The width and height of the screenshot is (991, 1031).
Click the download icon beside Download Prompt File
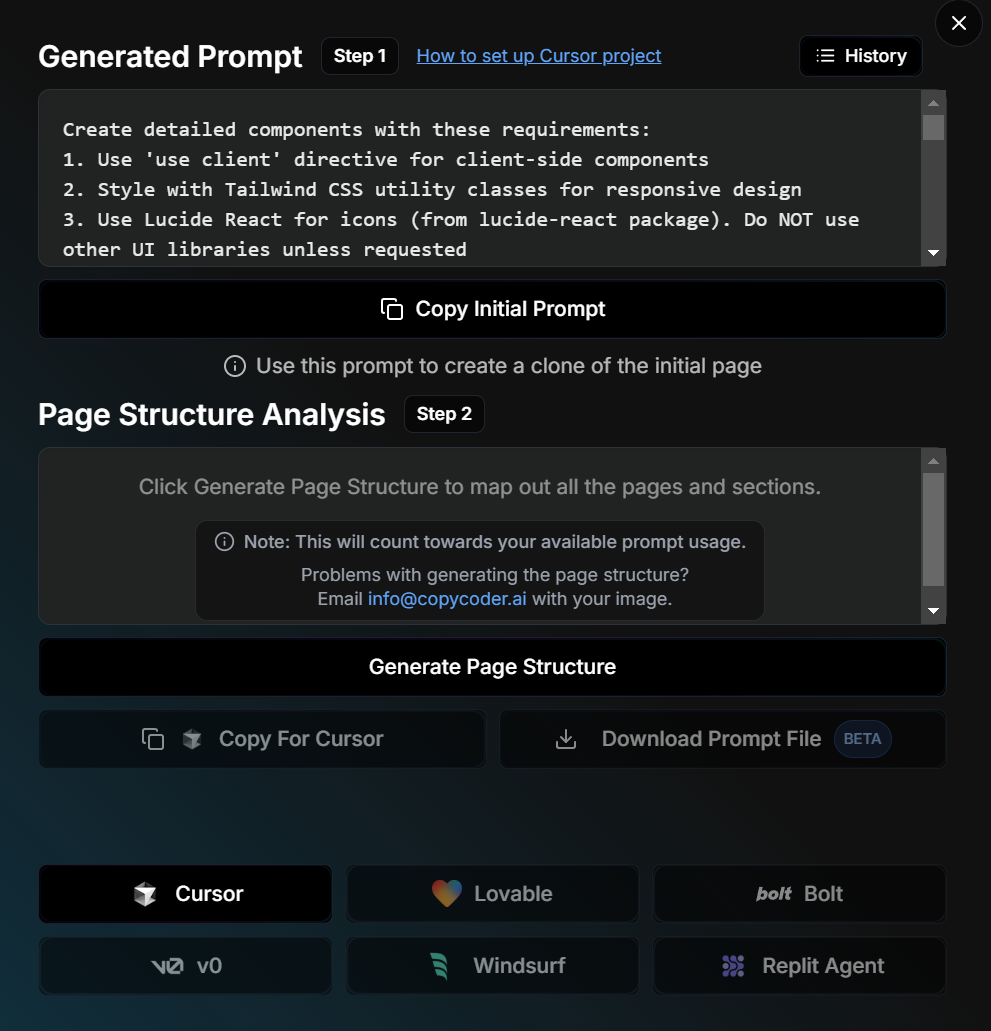(x=566, y=739)
